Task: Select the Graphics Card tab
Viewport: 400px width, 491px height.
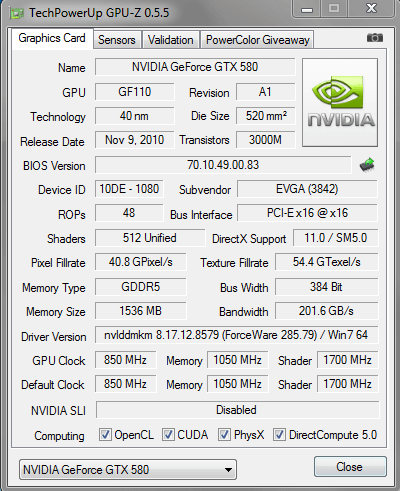Action: click(52, 38)
